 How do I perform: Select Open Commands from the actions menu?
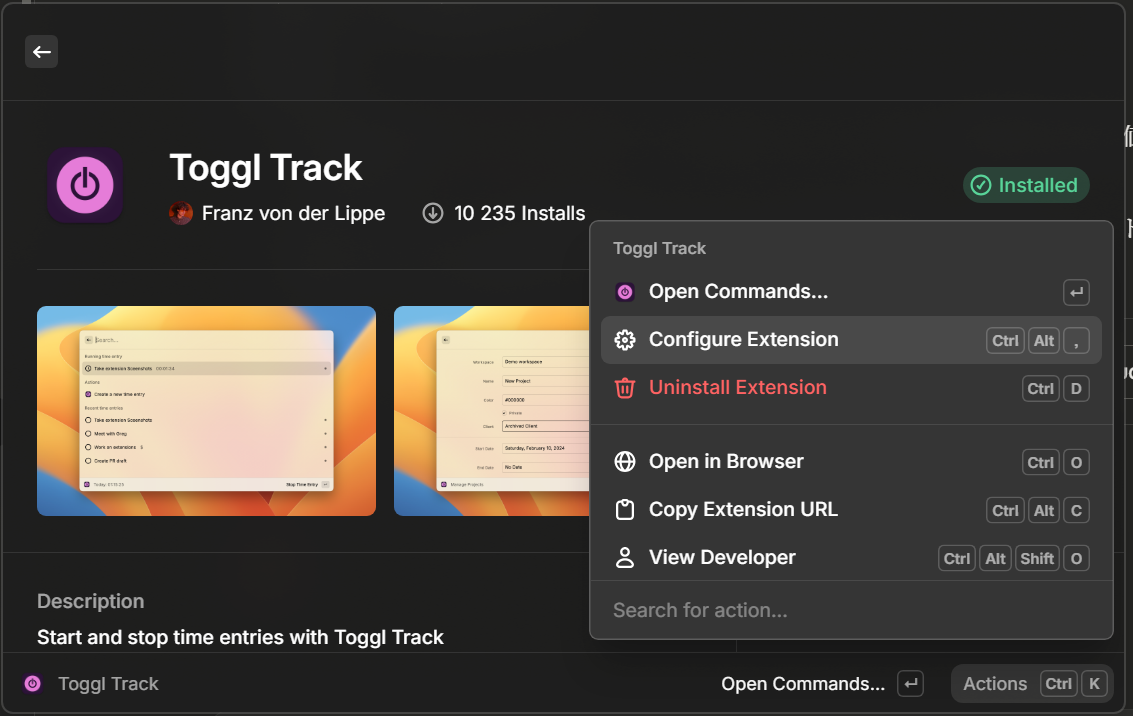pos(737,291)
